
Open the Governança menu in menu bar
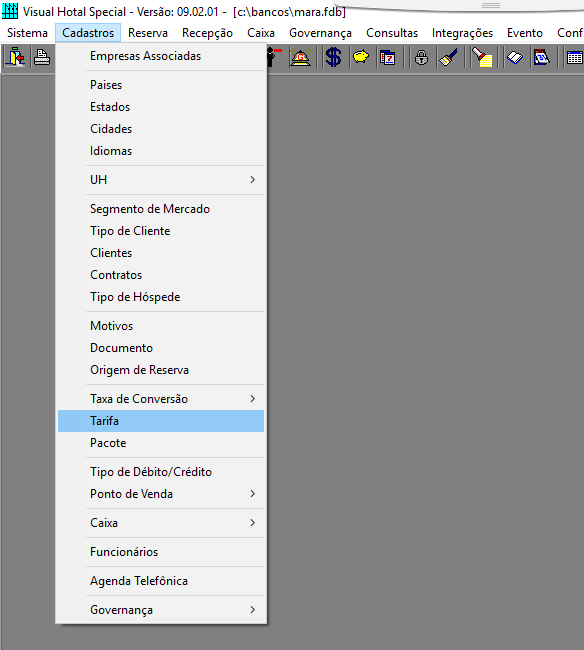[320, 33]
